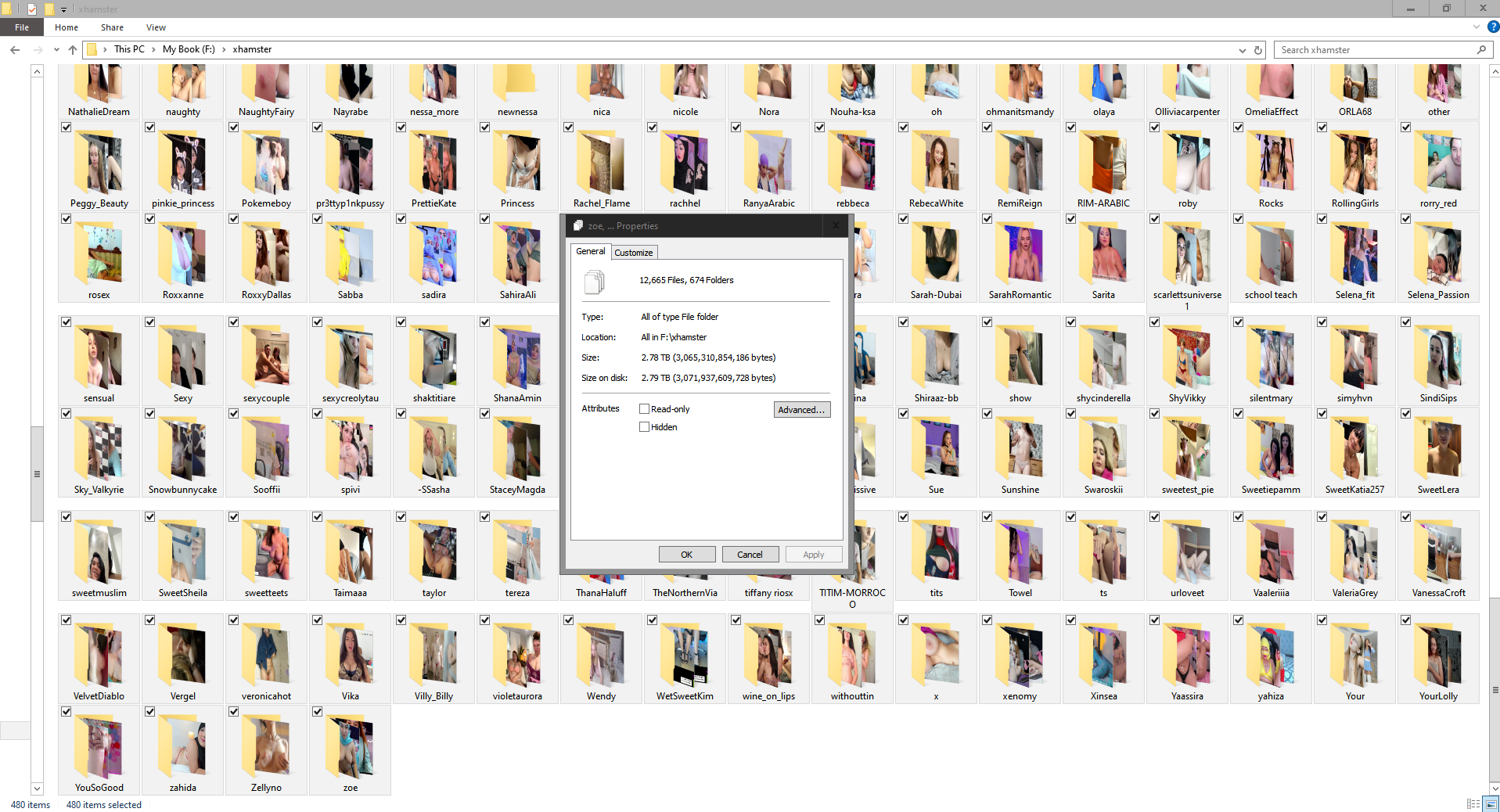Open the View ribbon tab
1500x812 pixels.
click(156, 27)
